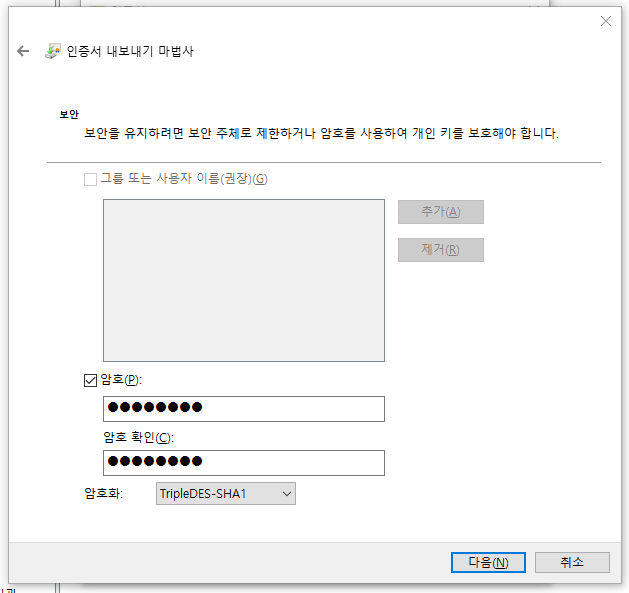Click the 보안 section heading

(x=69, y=115)
